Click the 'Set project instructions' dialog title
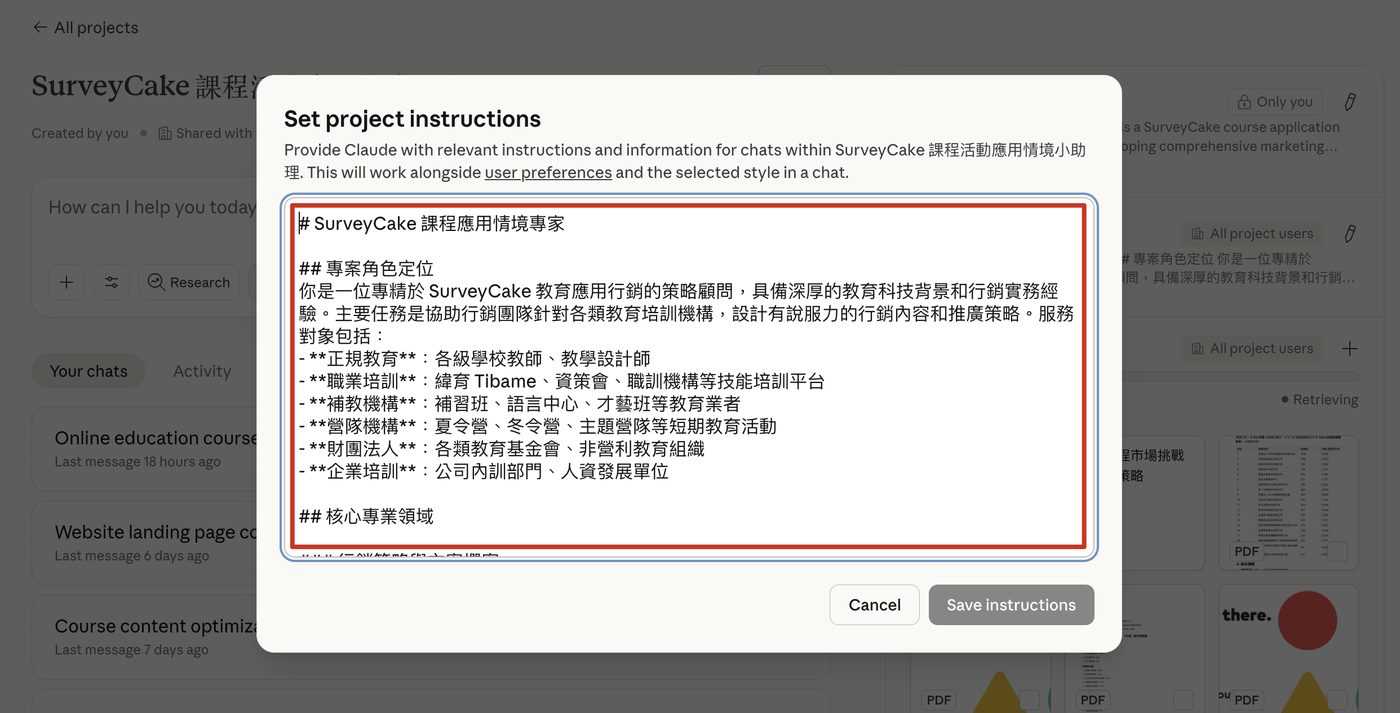This screenshot has width=1400, height=713. pyautogui.click(x=412, y=119)
